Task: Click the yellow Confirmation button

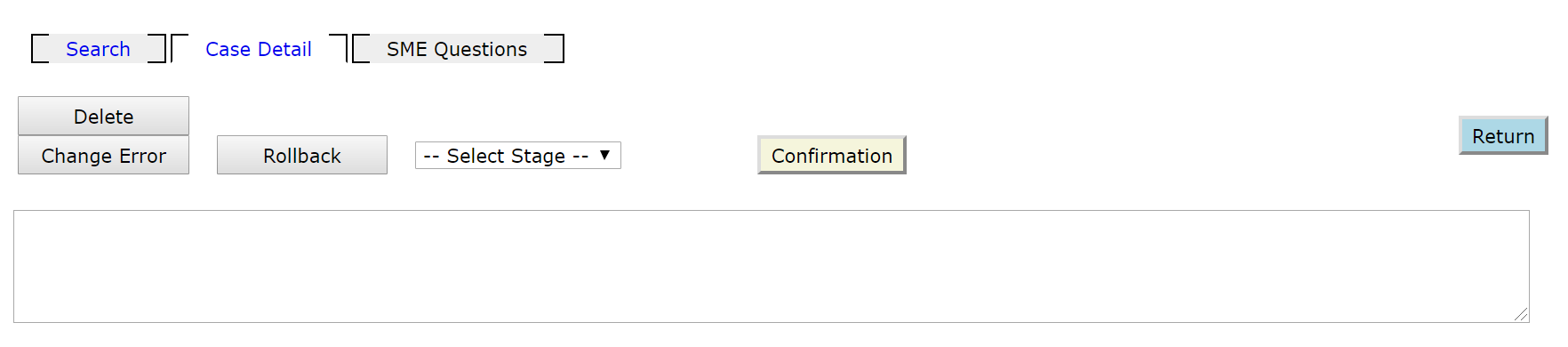Action: click(x=832, y=156)
